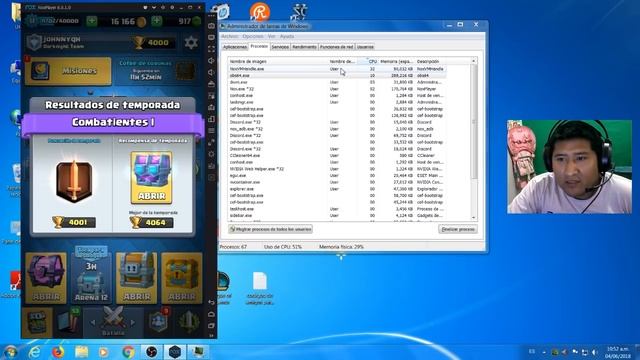The height and width of the screenshot is (360, 640).
Task: Switch to Aplicaciones tab
Action: point(235,47)
